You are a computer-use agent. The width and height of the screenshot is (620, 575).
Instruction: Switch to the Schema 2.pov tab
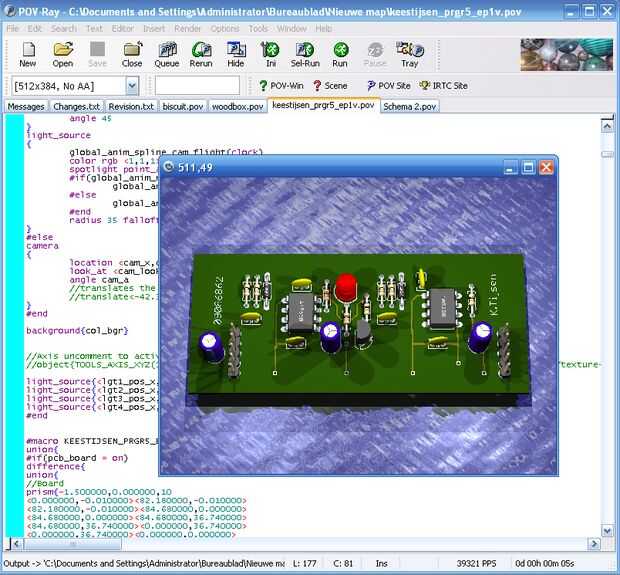click(410, 106)
